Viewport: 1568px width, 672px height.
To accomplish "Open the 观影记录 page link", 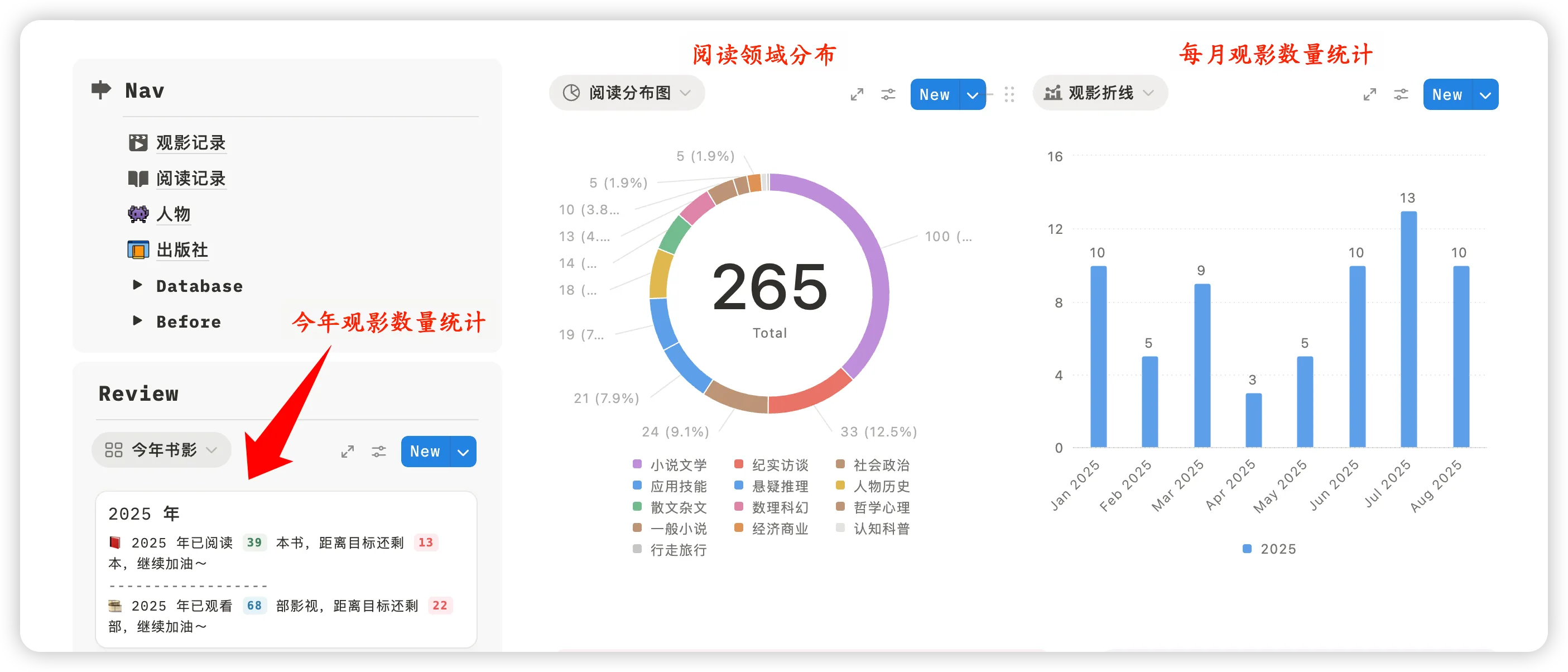I will pyautogui.click(x=190, y=142).
